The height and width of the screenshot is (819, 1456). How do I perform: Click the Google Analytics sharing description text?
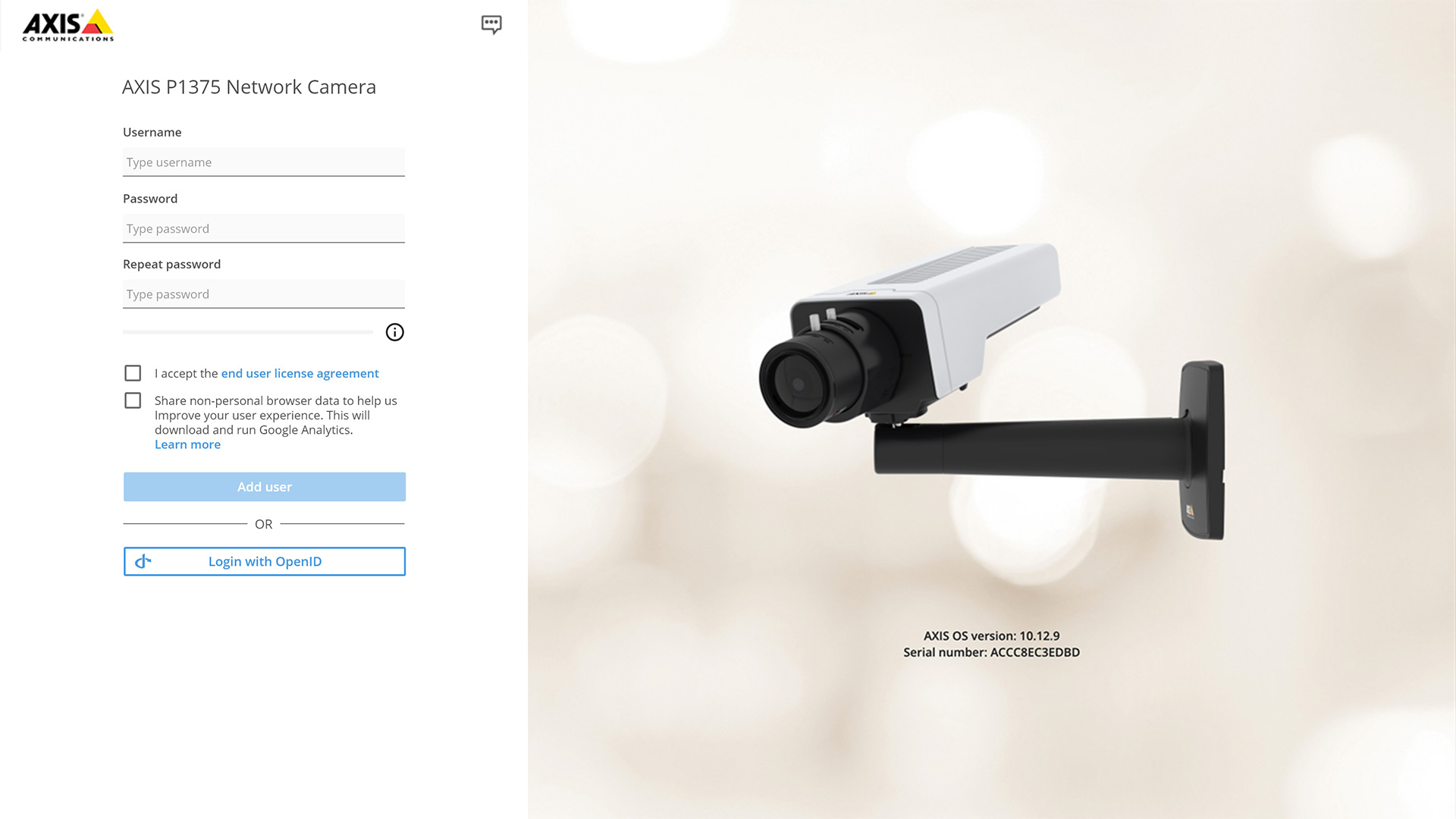(x=276, y=415)
